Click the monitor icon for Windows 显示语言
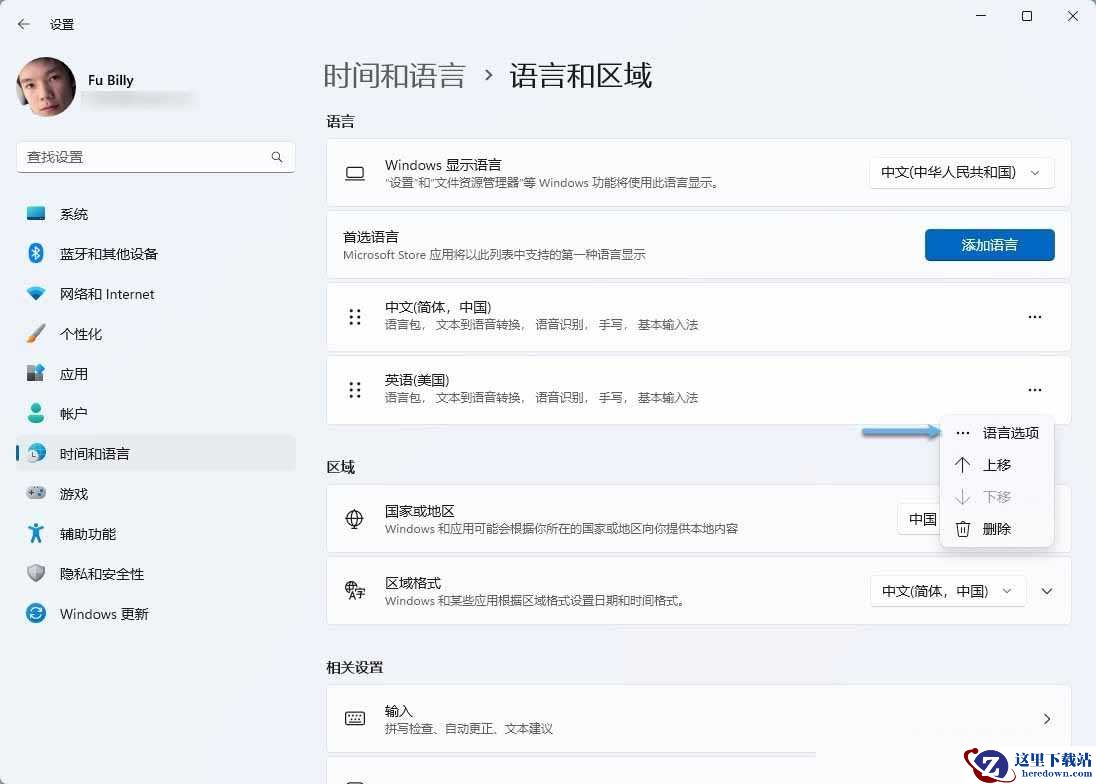The width and height of the screenshot is (1096, 784). 354,173
